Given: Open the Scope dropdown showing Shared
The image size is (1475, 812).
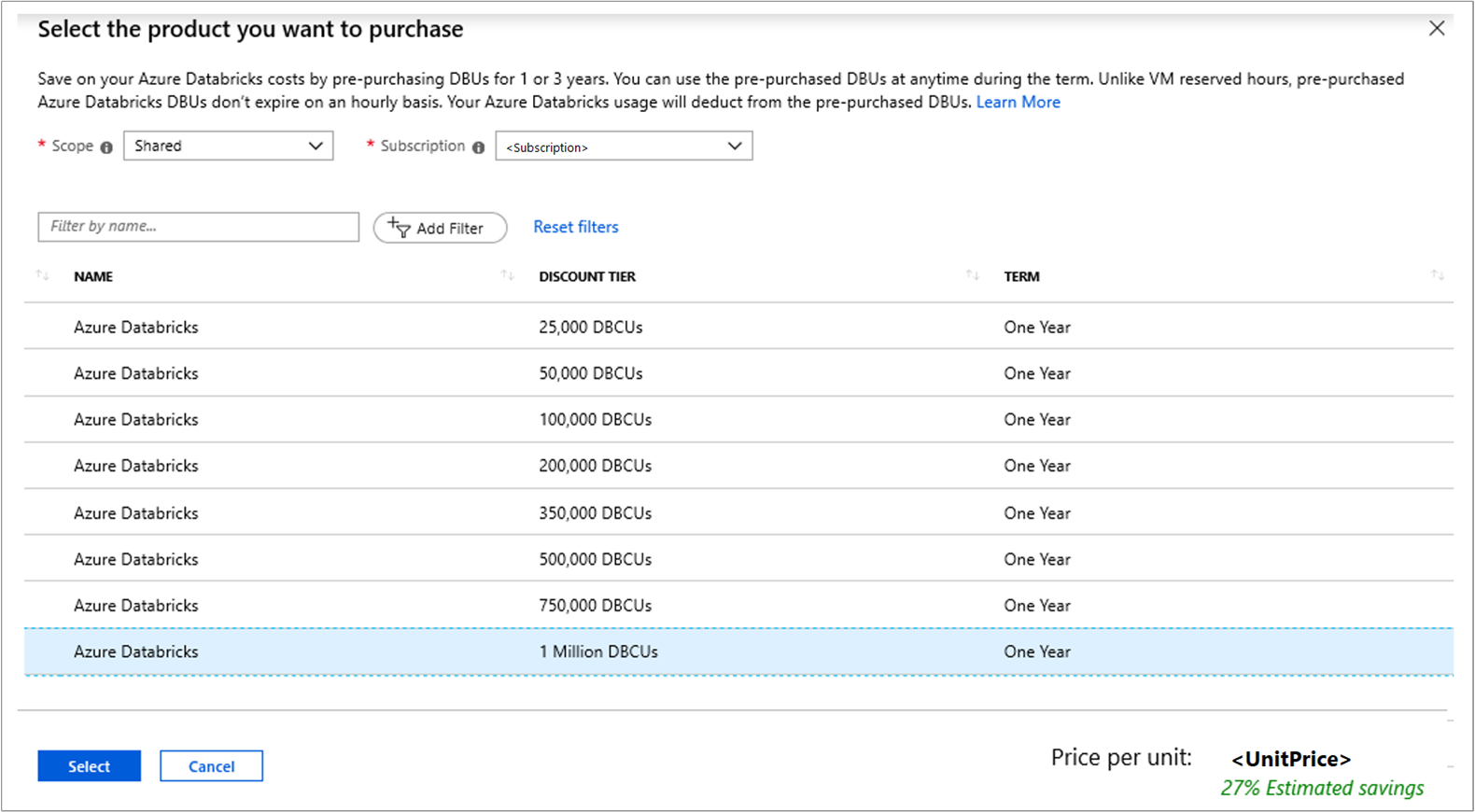Looking at the screenshot, I should point(228,146).
